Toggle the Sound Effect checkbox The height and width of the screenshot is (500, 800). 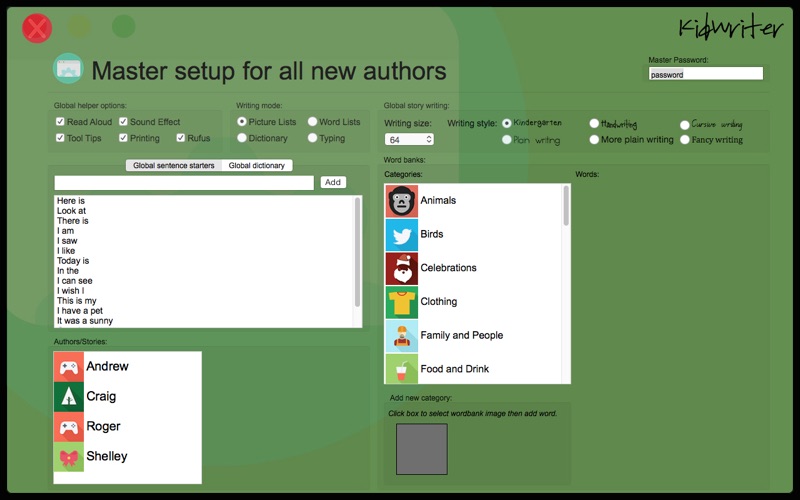(x=123, y=121)
